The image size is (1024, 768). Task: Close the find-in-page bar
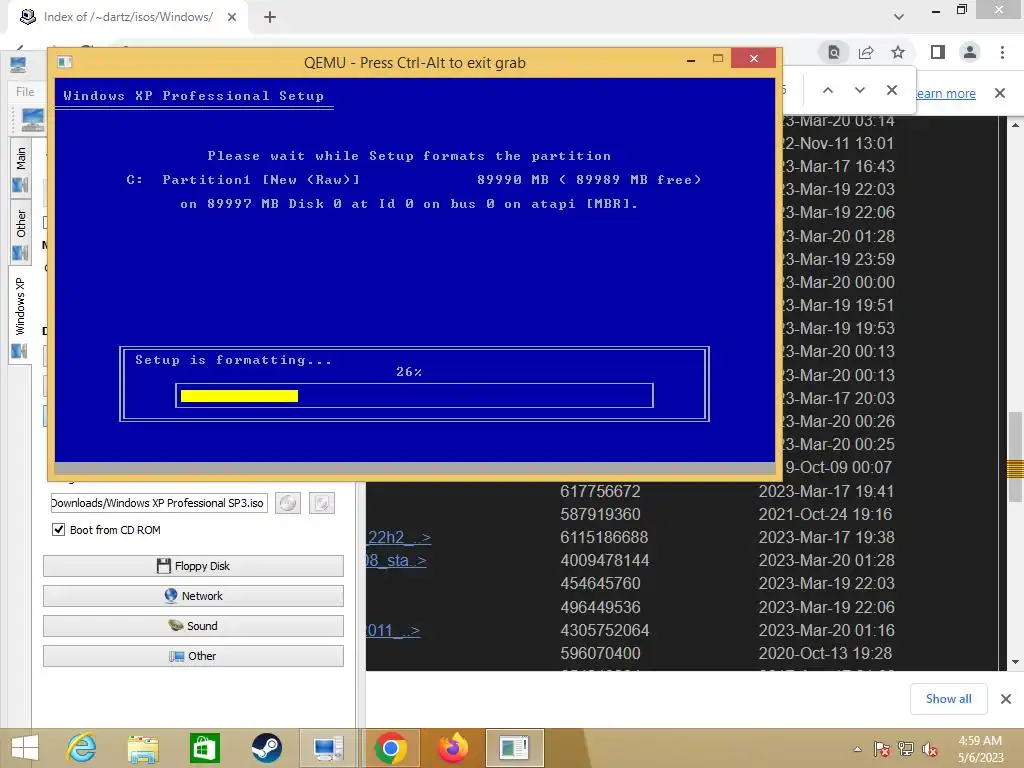(x=891, y=90)
